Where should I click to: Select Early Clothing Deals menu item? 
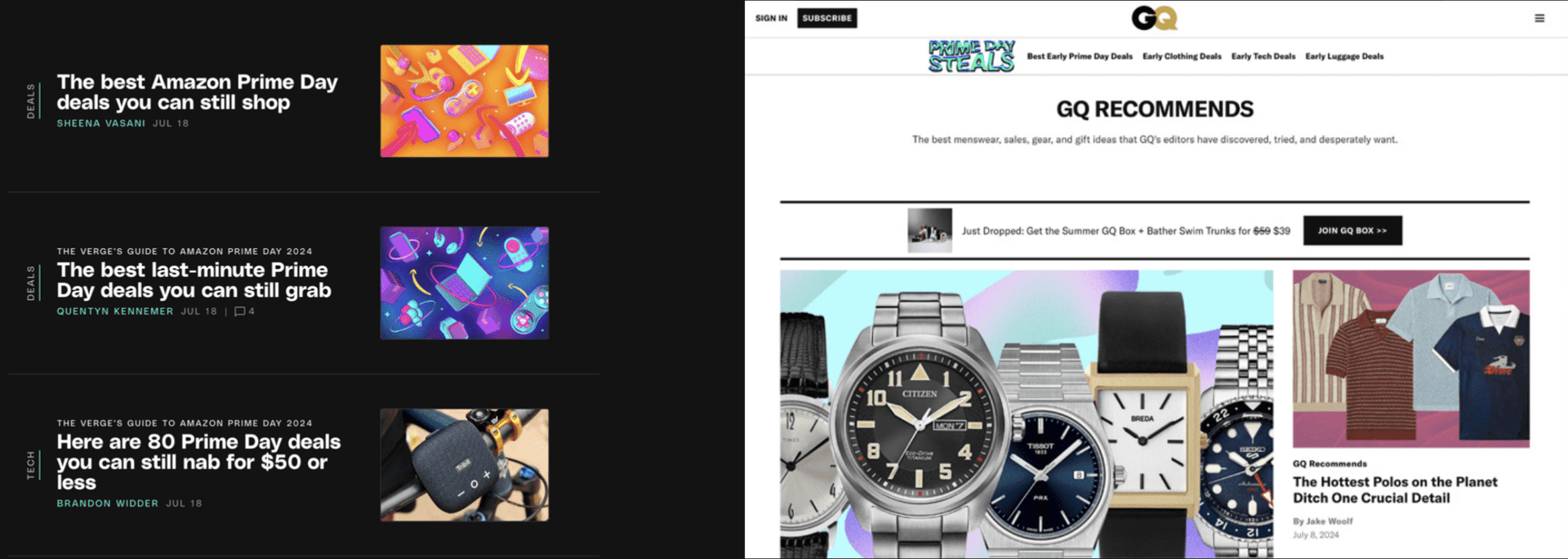tap(1182, 56)
